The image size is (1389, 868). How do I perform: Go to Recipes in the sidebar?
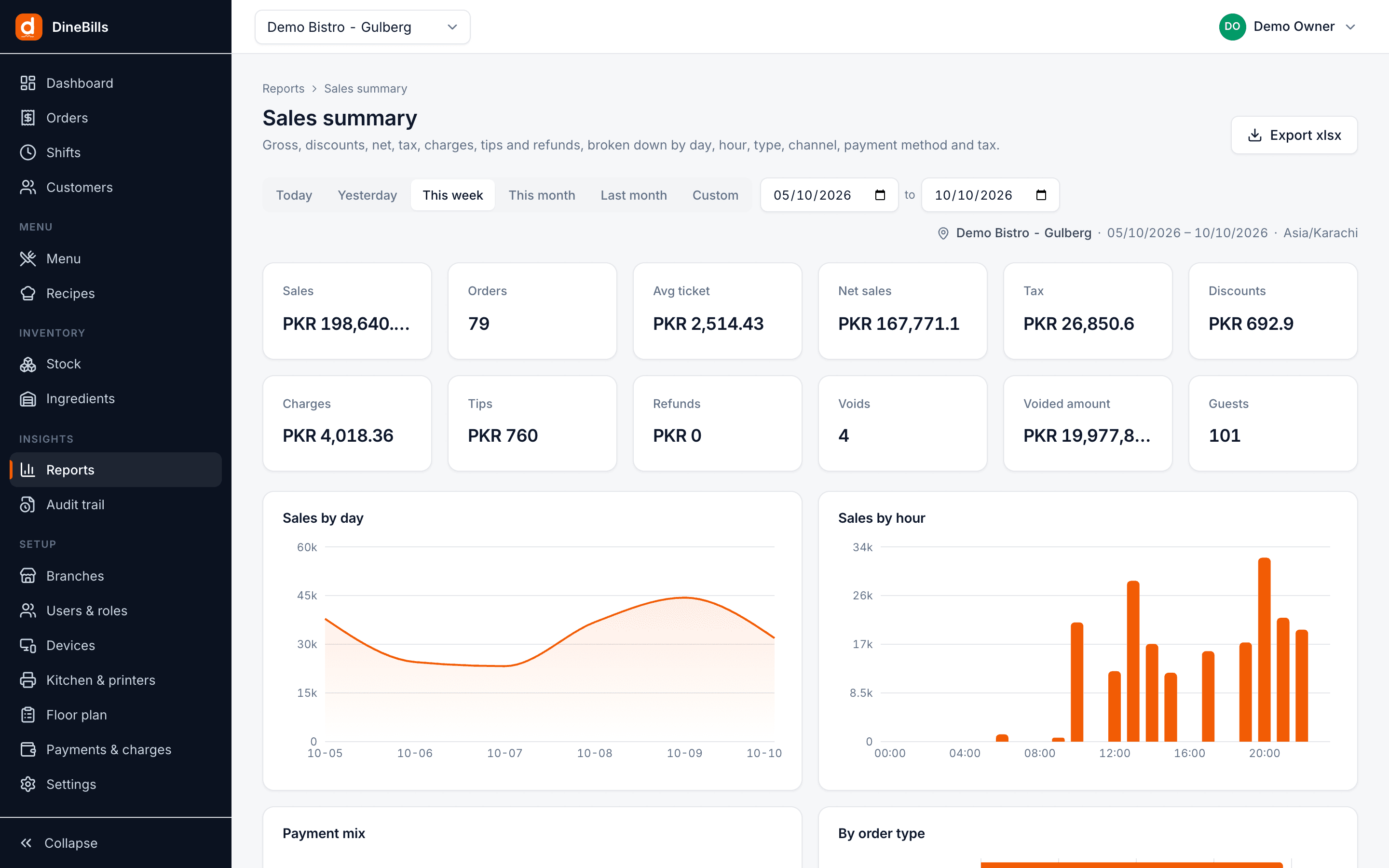coord(115,293)
